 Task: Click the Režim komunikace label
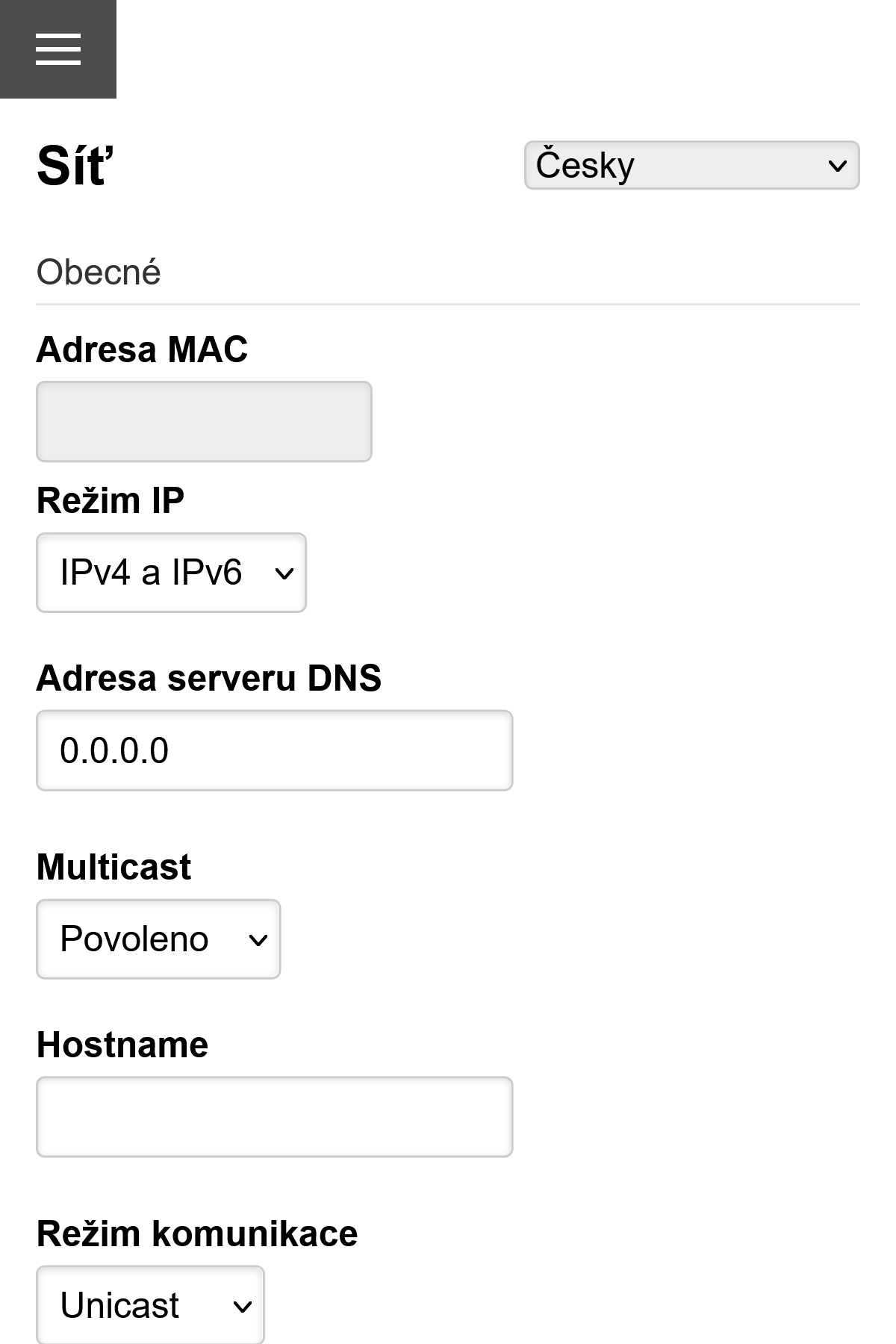196,1232
